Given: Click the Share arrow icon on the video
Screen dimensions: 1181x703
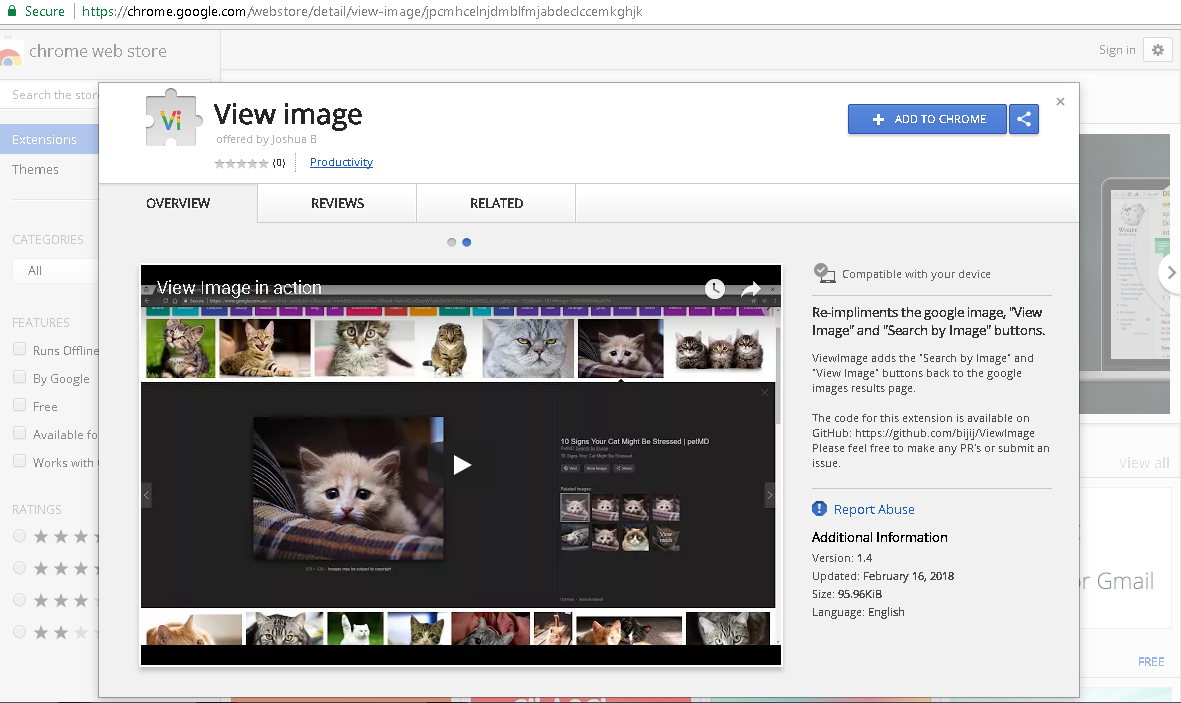Looking at the screenshot, I should 751,288.
